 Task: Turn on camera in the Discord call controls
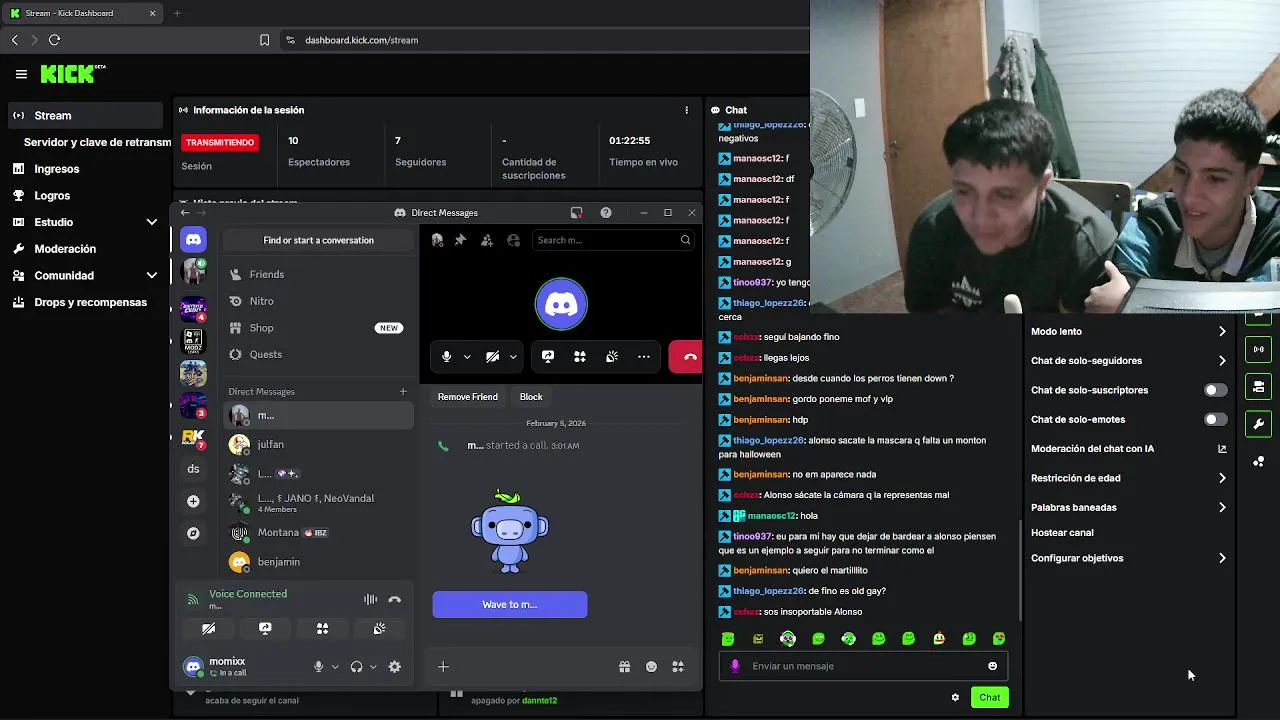coord(492,356)
